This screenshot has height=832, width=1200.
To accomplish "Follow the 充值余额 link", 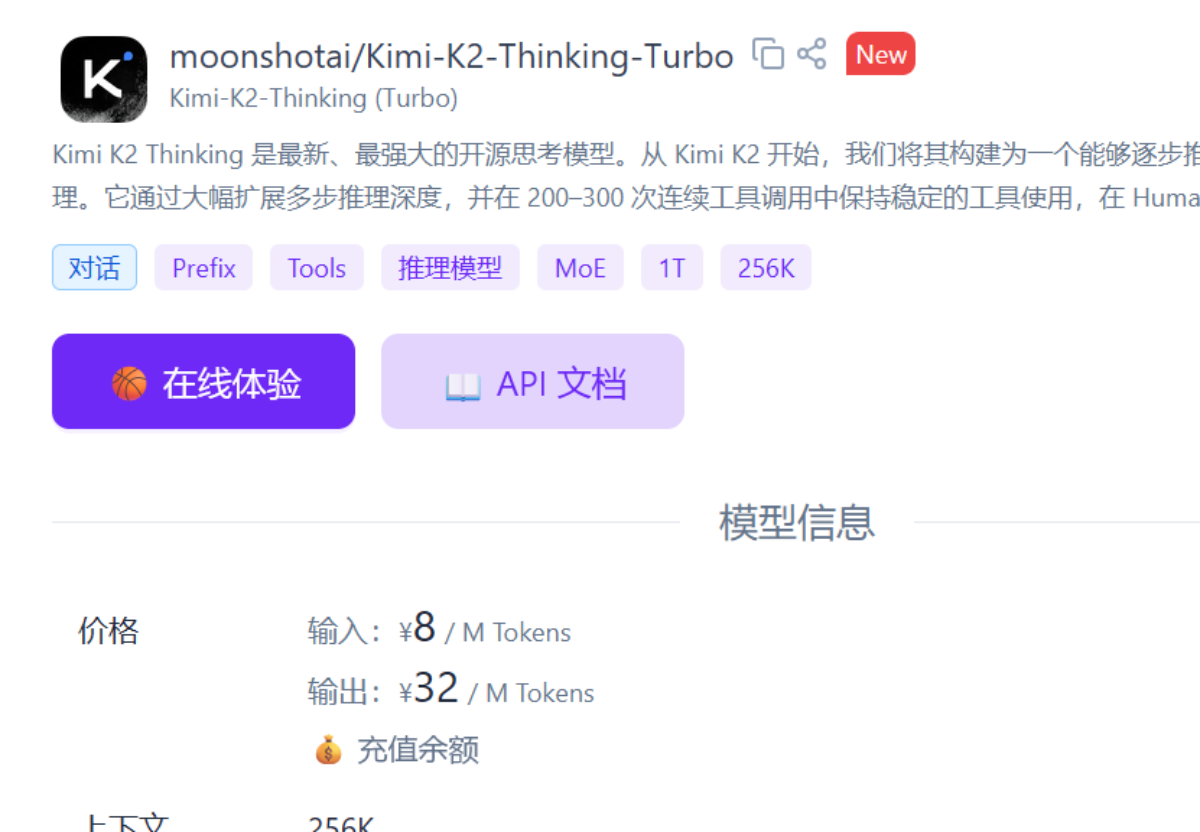I will pos(418,749).
